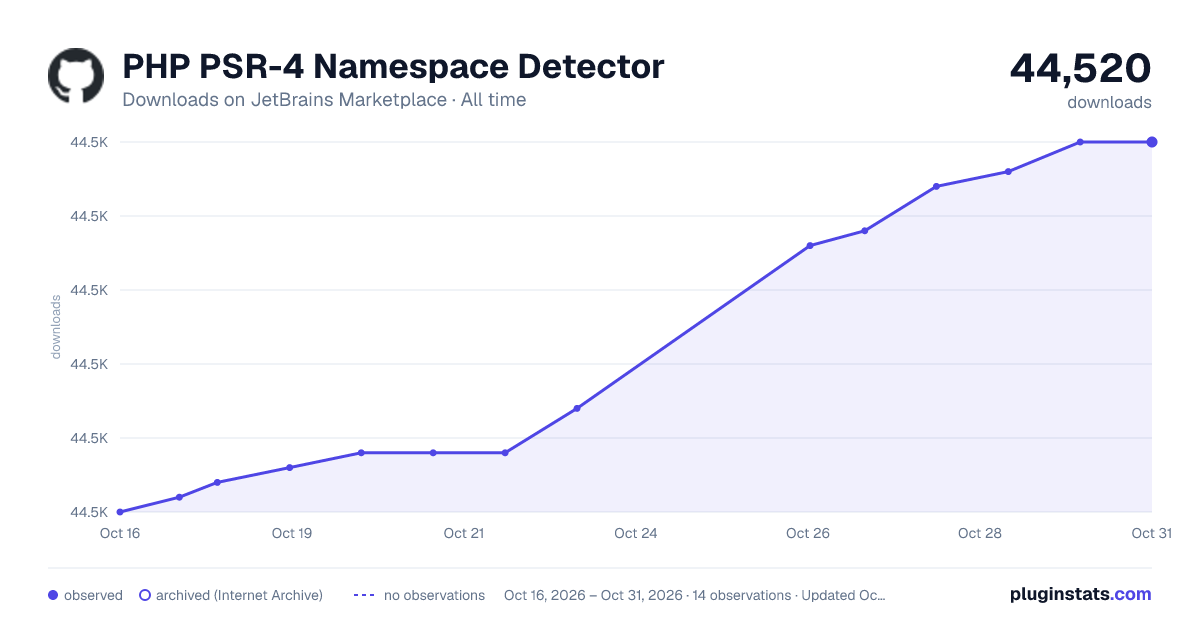Click the 44,520 downloads total
The height and width of the screenshot is (630, 1200).
coord(1080,68)
